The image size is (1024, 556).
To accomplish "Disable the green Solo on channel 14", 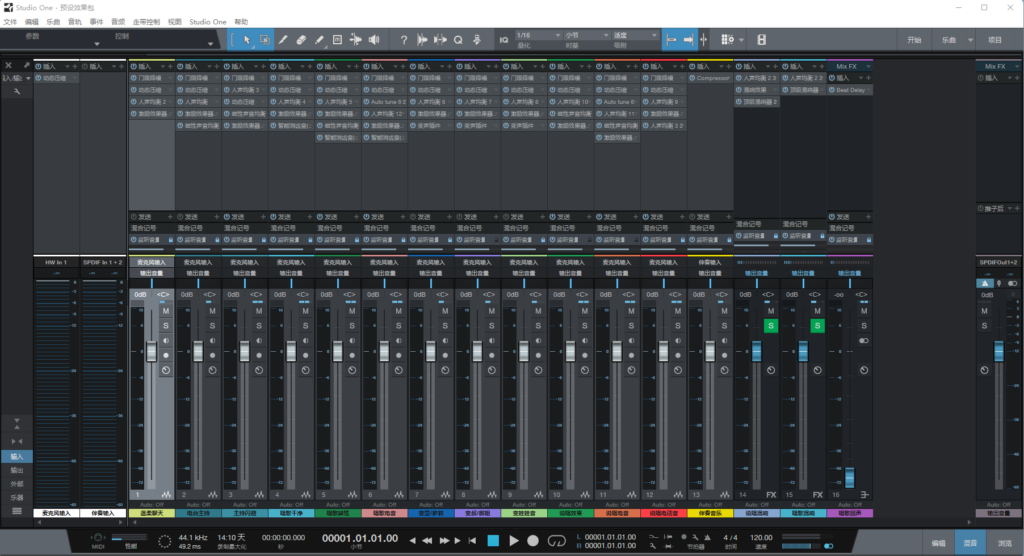I will (770, 325).
